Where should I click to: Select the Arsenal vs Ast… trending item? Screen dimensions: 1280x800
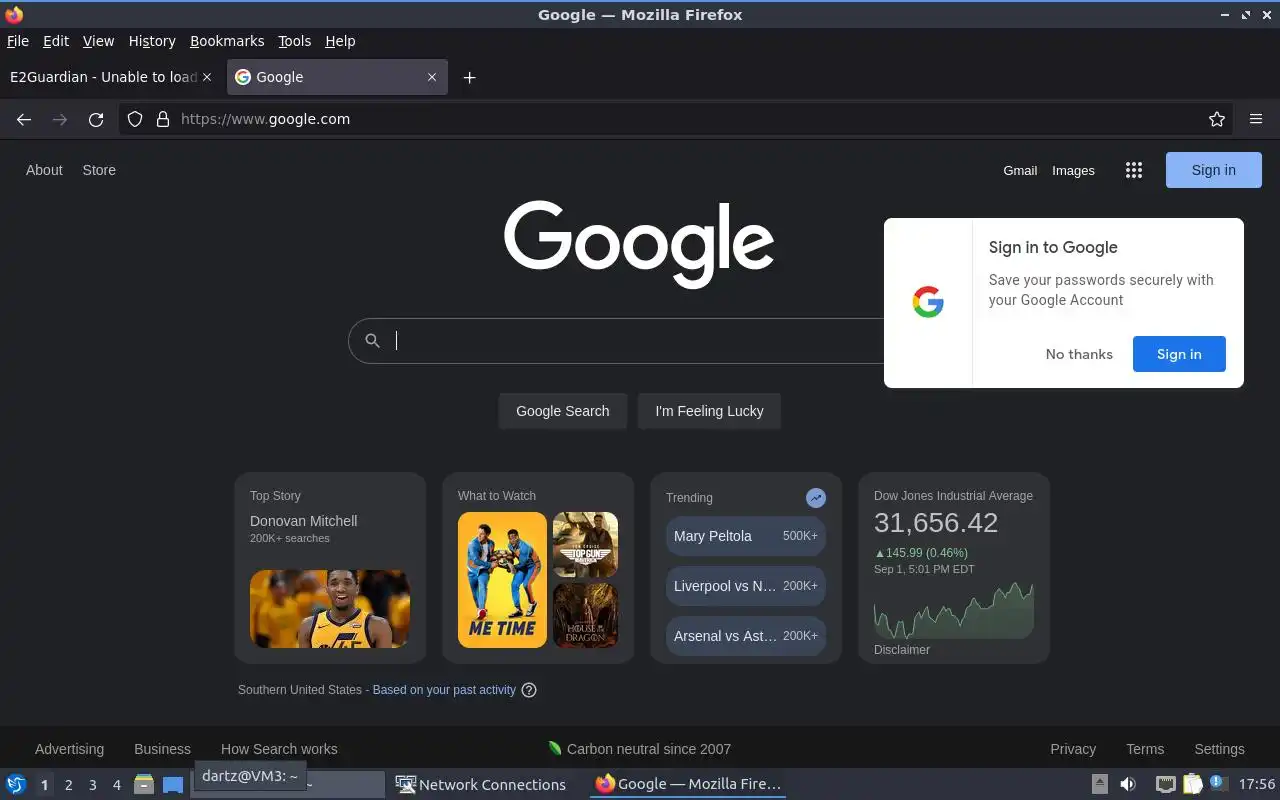tap(746, 636)
